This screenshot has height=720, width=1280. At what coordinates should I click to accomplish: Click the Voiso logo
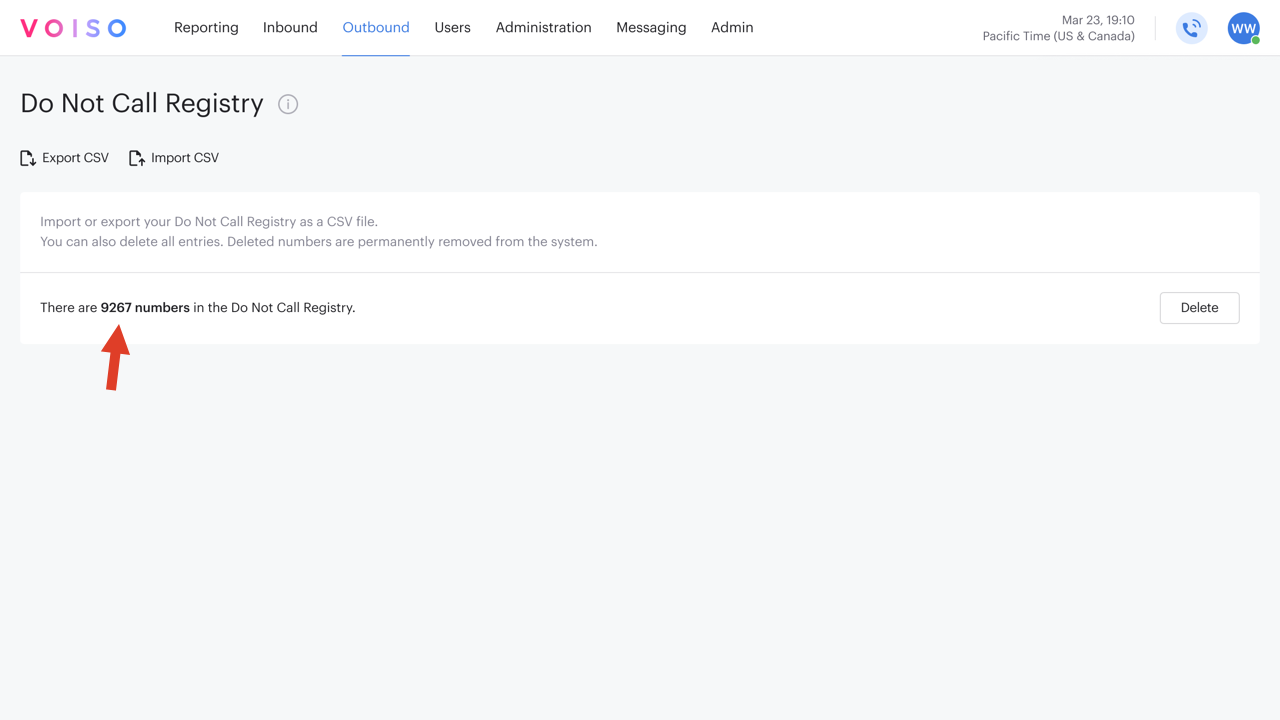[x=73, y=28]
